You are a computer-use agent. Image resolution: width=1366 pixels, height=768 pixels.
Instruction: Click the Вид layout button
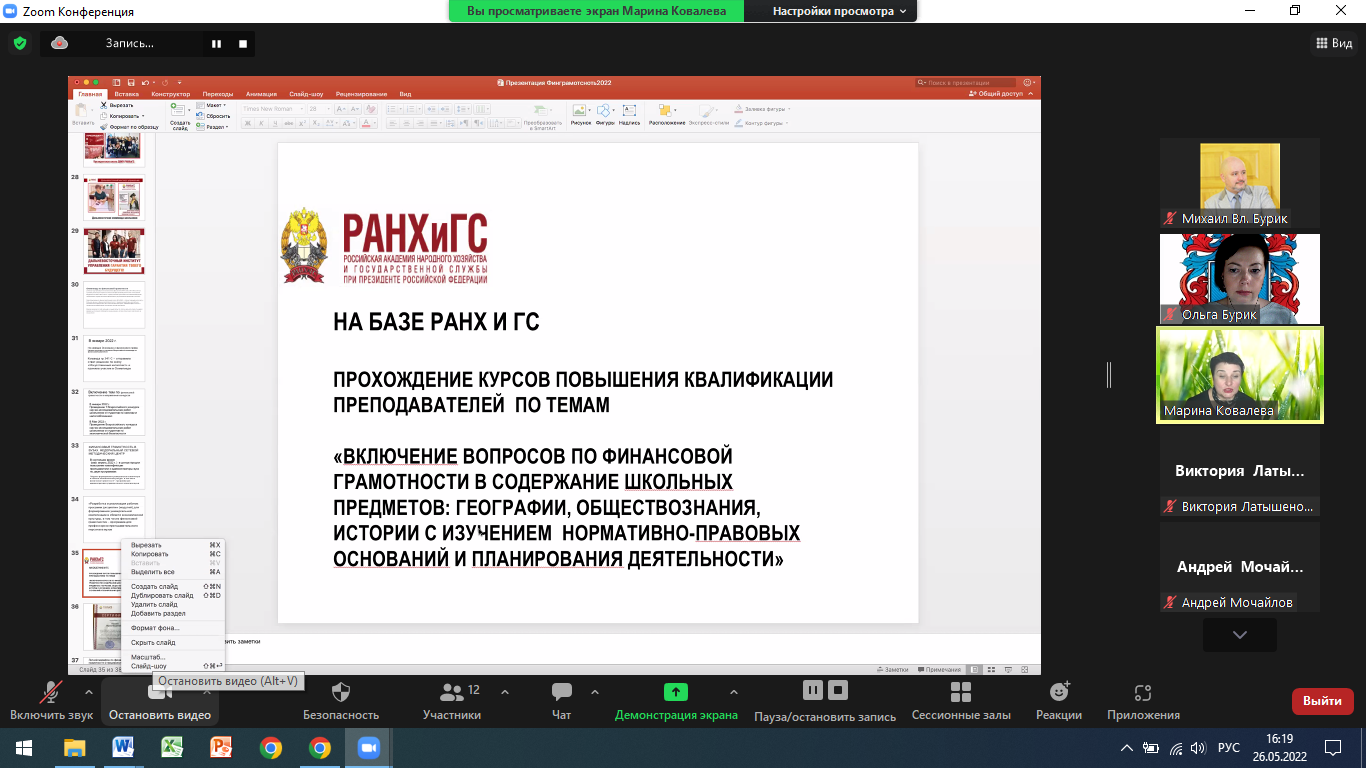tap(1333, 43)
